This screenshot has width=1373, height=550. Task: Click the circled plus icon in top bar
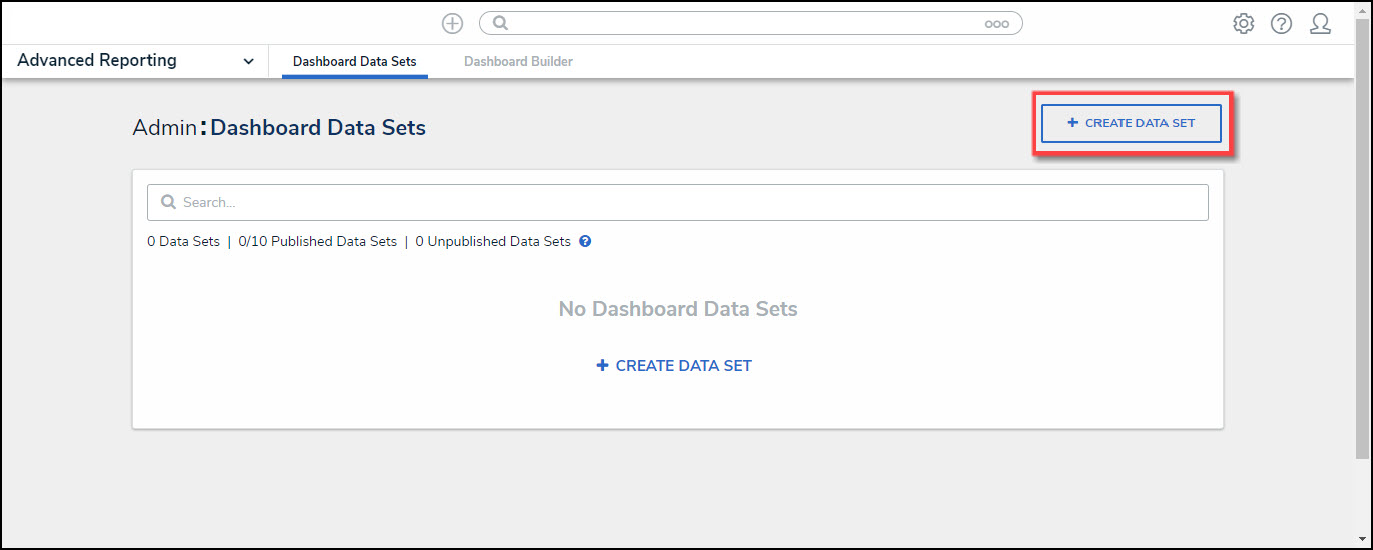[452, 23]
